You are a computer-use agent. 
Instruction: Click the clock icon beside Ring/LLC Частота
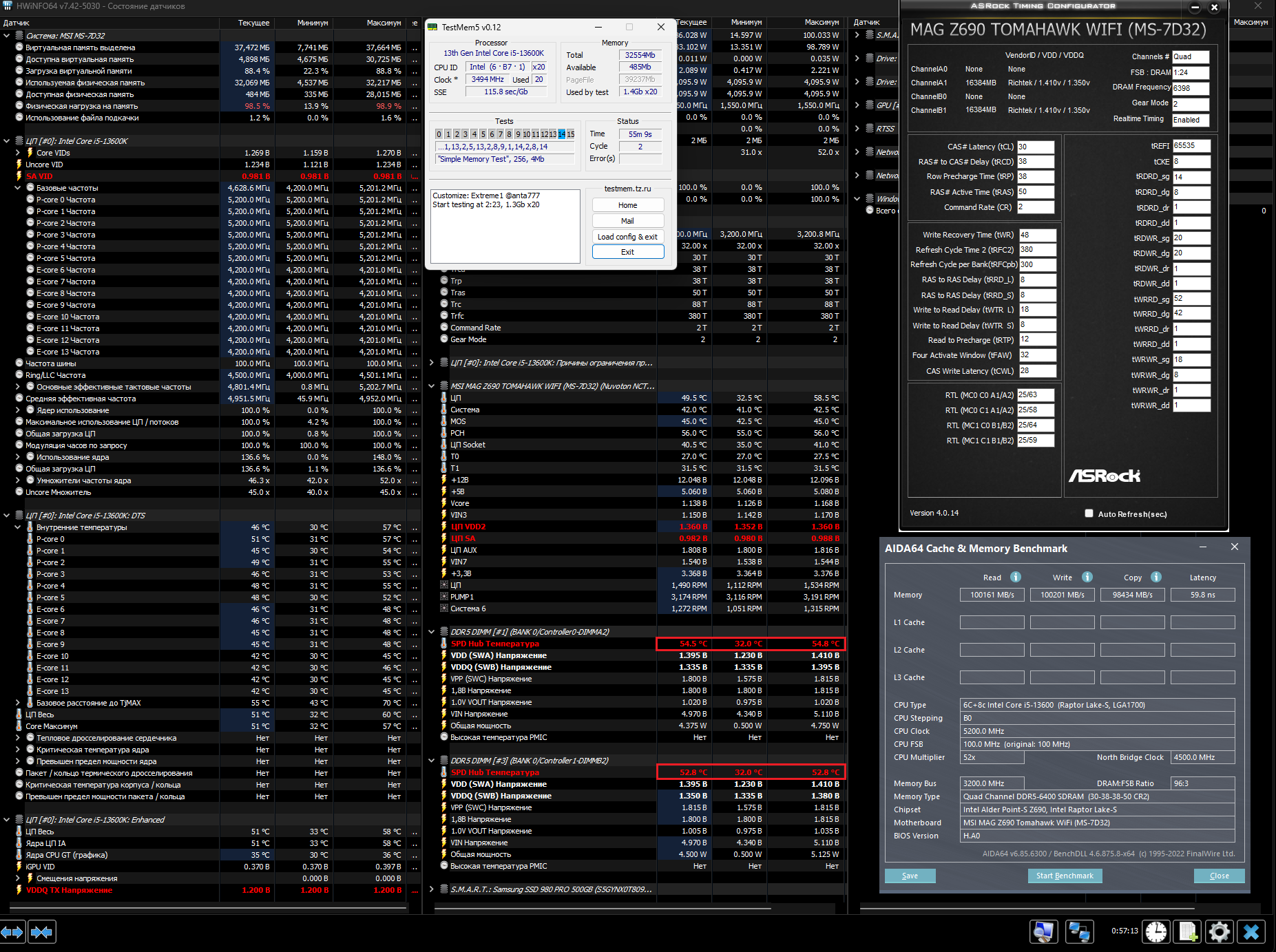click(19, 375)
